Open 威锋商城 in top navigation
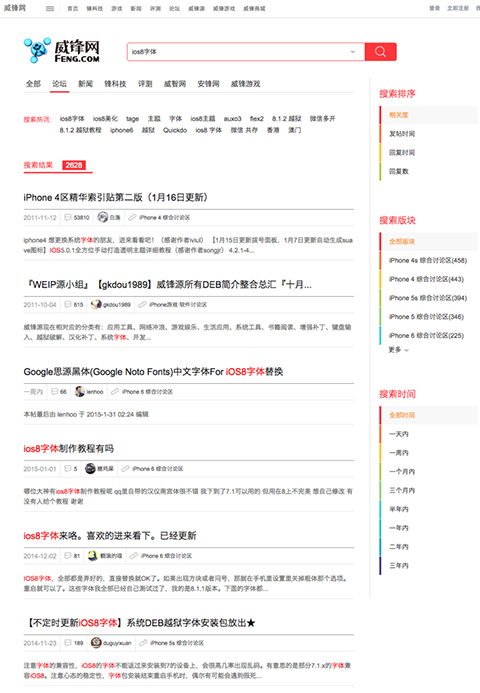The height and width of the screenshot is (693, 480). (x=254, y=8)
